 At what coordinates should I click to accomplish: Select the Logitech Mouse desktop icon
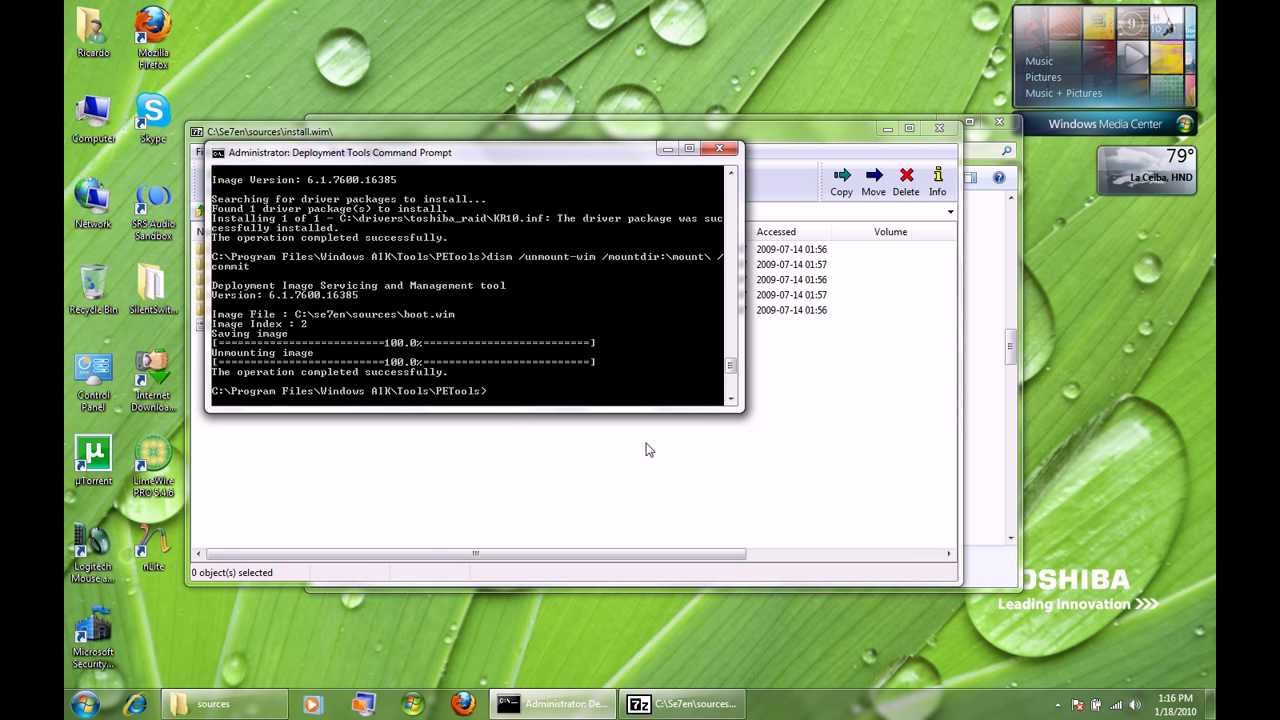[93, 553]
